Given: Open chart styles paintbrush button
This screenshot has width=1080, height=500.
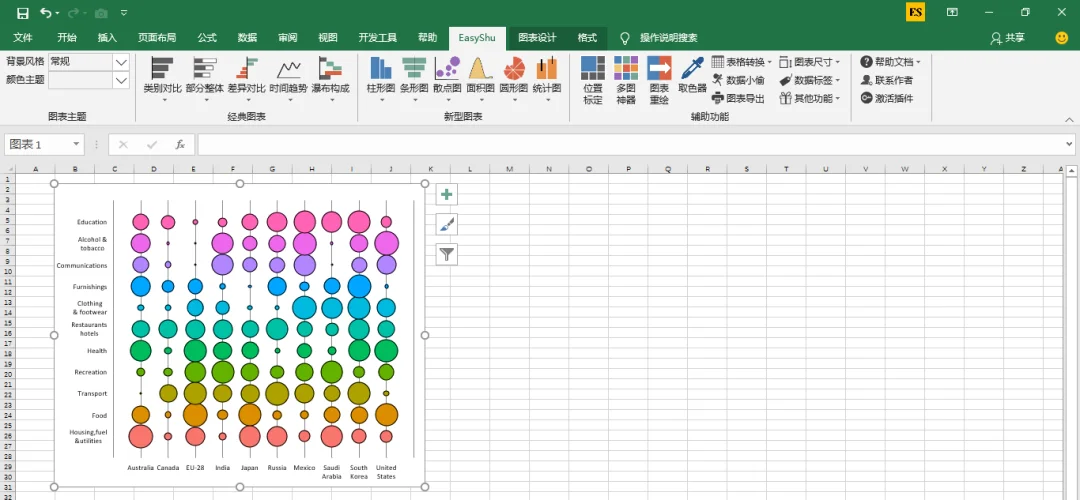Looking at the screenshot, I should [x=446, y=225].
